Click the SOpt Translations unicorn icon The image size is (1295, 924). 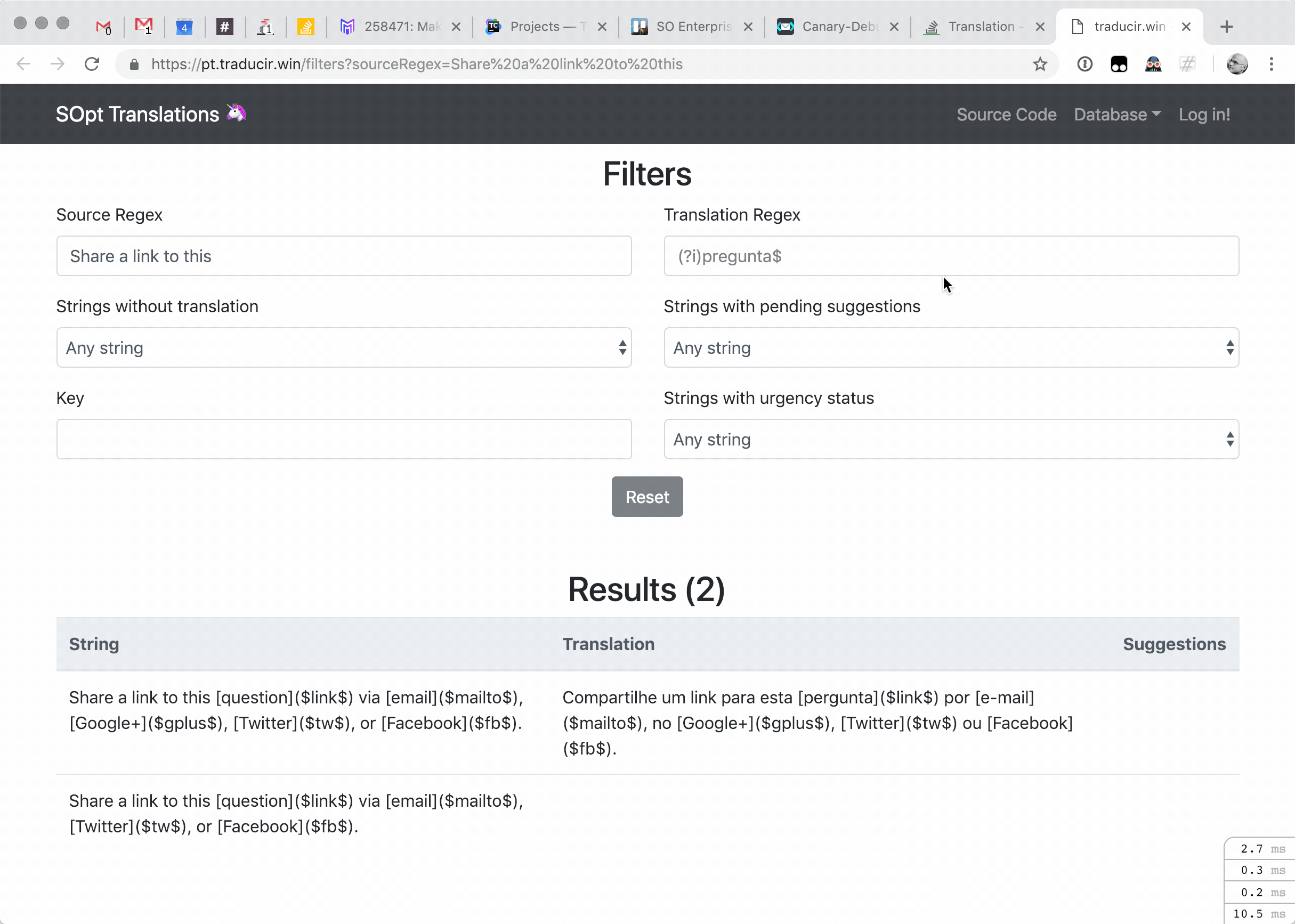pos(237,114)
